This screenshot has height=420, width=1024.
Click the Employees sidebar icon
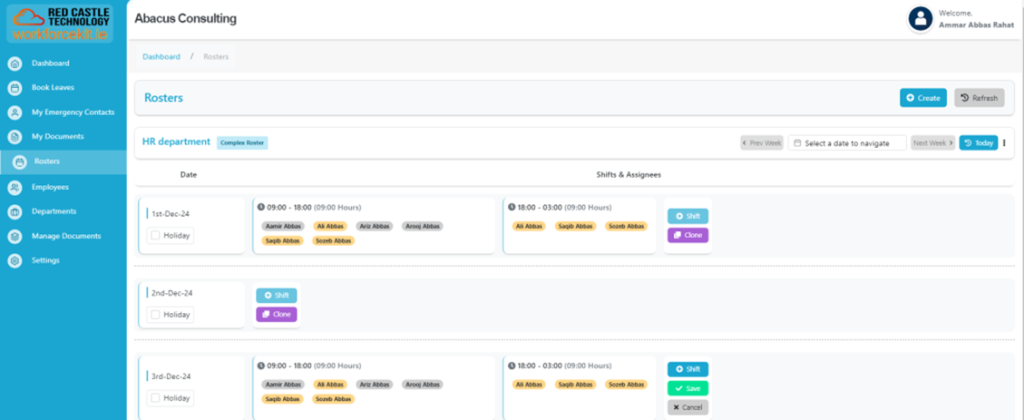(x=15, y=187)
